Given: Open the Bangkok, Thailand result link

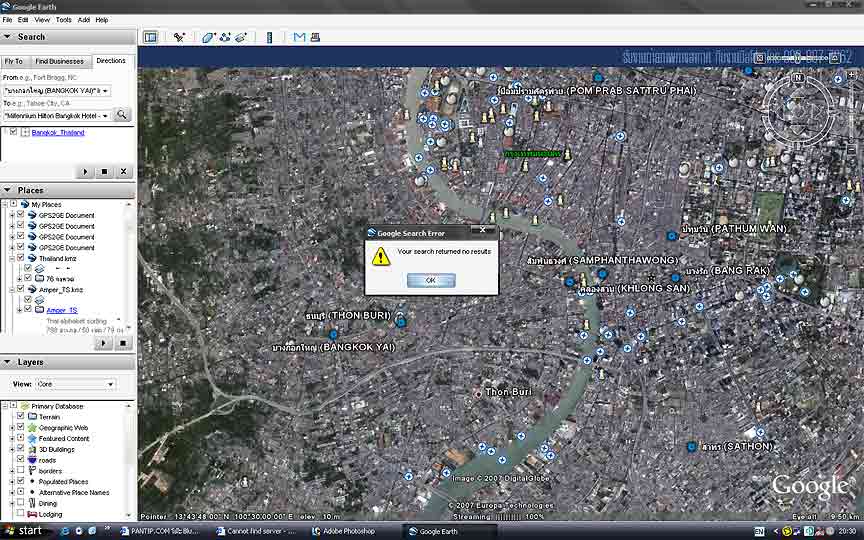Looking at the screenshot, I should coord(58,132).
